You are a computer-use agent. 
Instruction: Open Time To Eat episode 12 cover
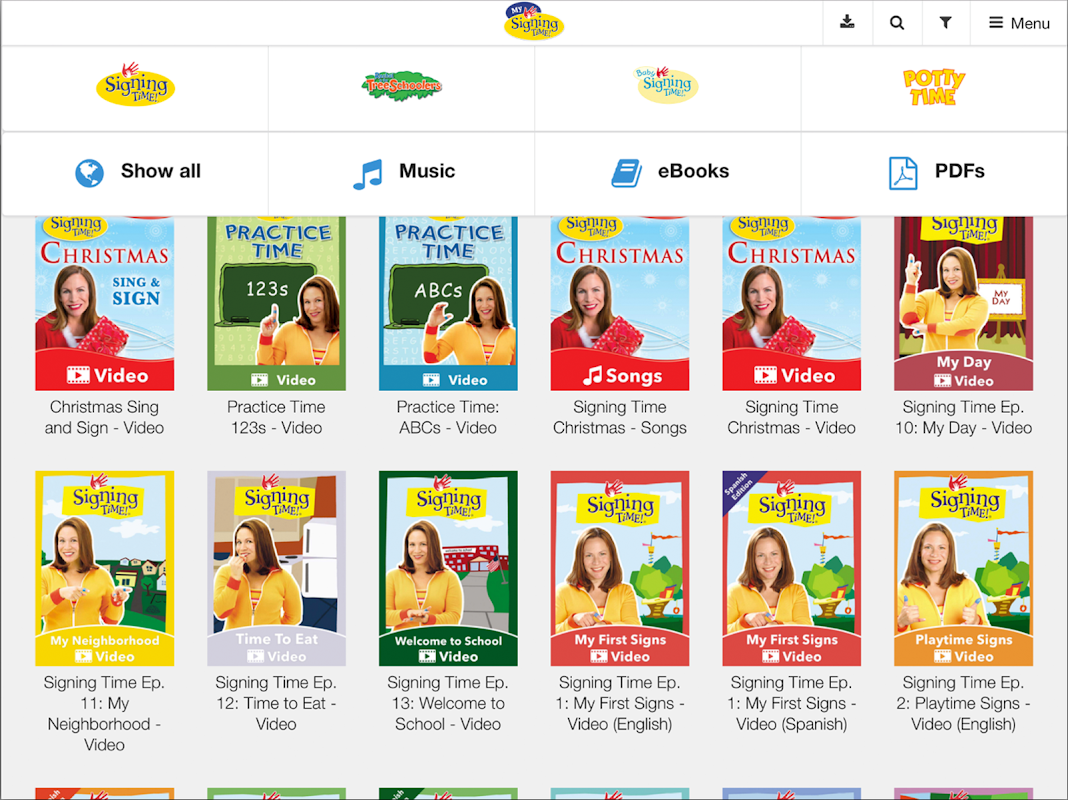(277, 569)
